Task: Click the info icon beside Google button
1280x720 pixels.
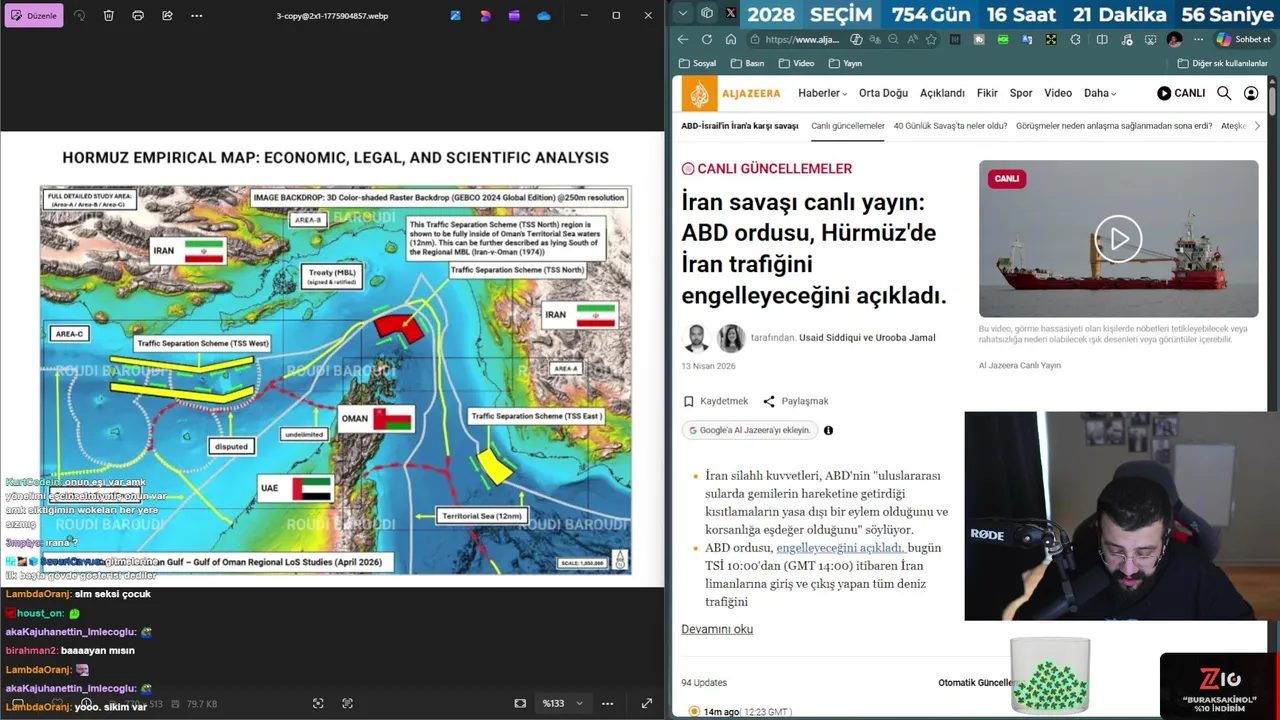Action: 828,430
